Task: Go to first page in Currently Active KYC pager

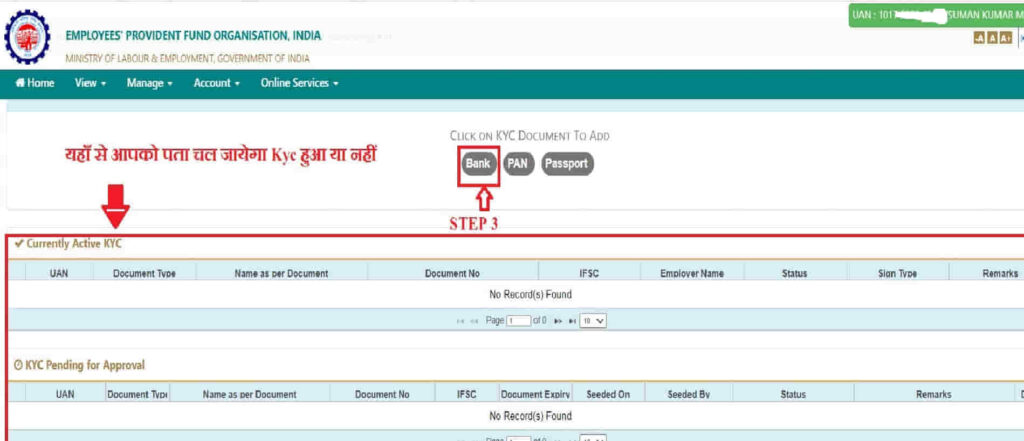Action: pyautogui.click(x=462, y=321)
